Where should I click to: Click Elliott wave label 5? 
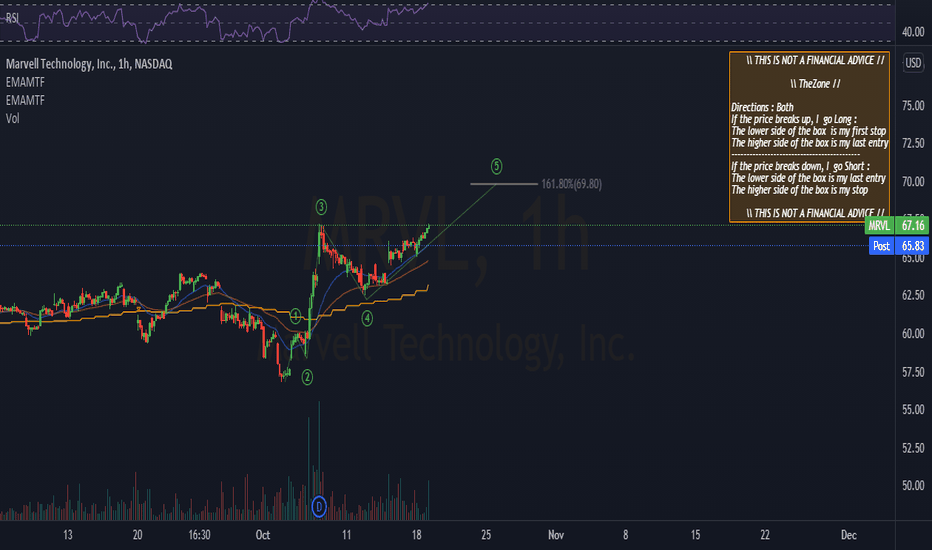point(496,166)
